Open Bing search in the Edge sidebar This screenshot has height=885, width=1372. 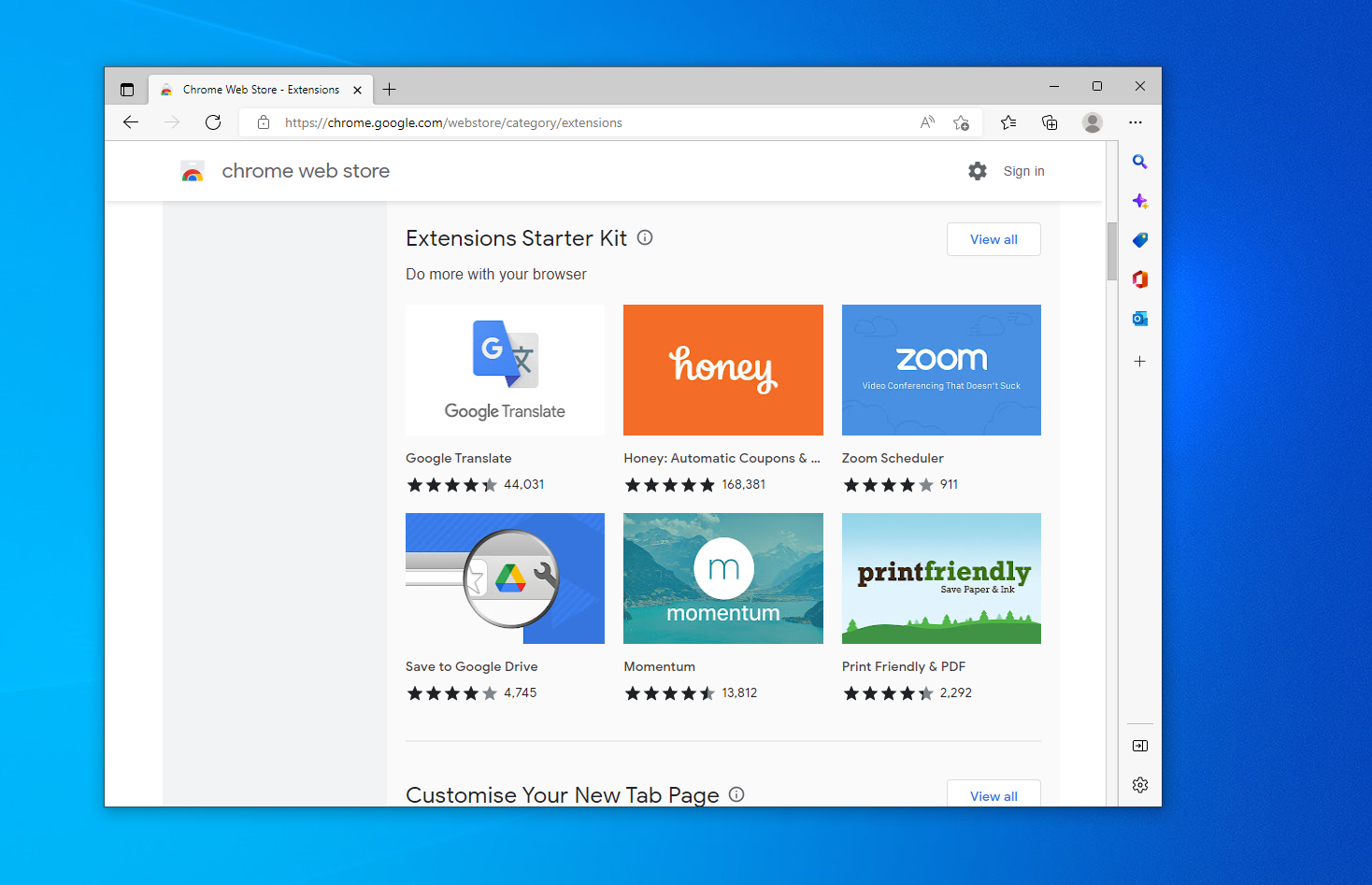point(1139,161)
